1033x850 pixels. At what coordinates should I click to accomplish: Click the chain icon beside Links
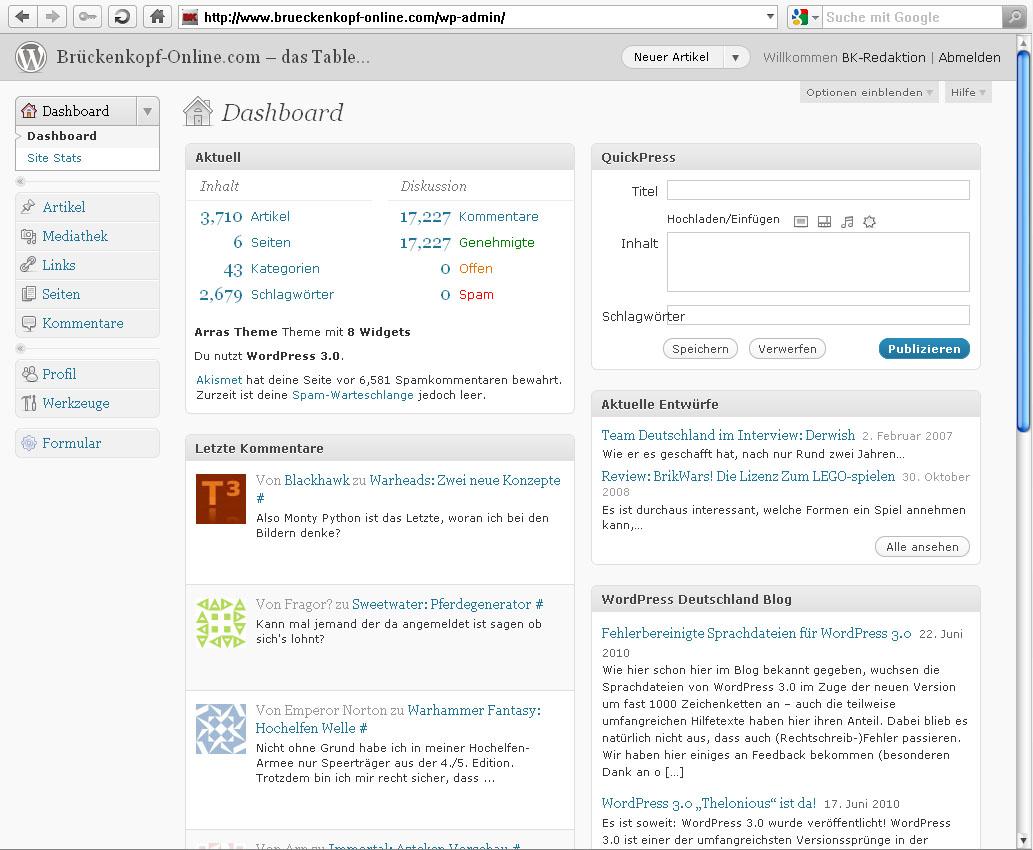[28, 265]
